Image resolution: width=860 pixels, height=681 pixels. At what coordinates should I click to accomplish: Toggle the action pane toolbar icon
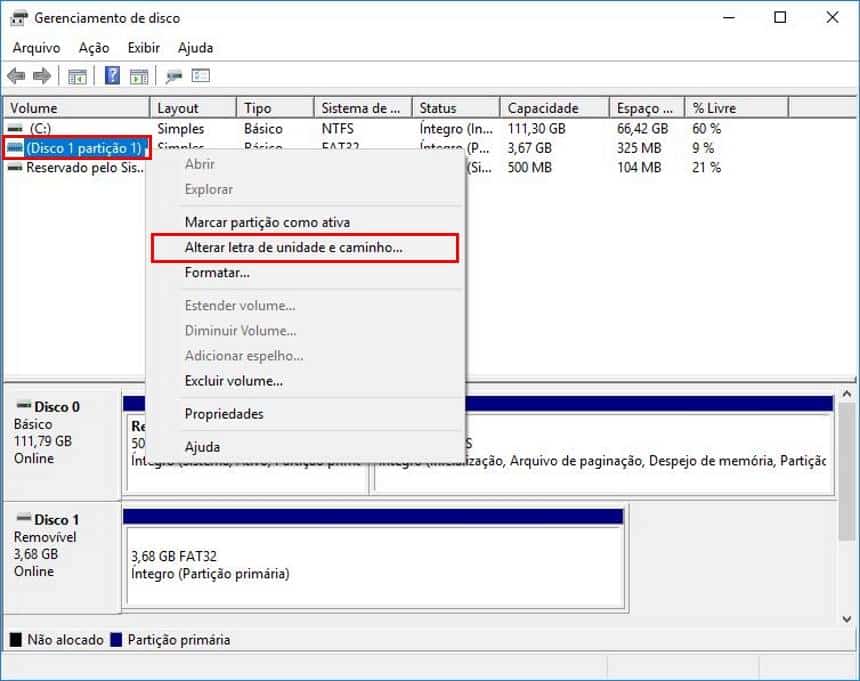pos(139,76)
